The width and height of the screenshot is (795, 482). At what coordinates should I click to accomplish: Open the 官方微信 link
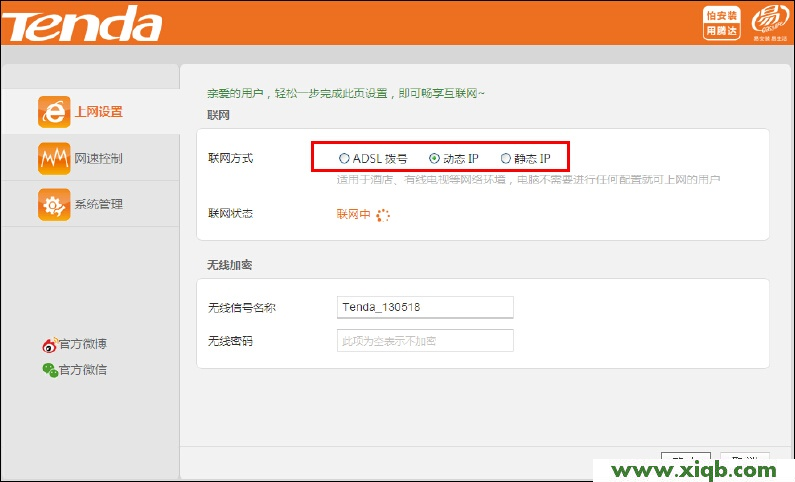[82, 370]
